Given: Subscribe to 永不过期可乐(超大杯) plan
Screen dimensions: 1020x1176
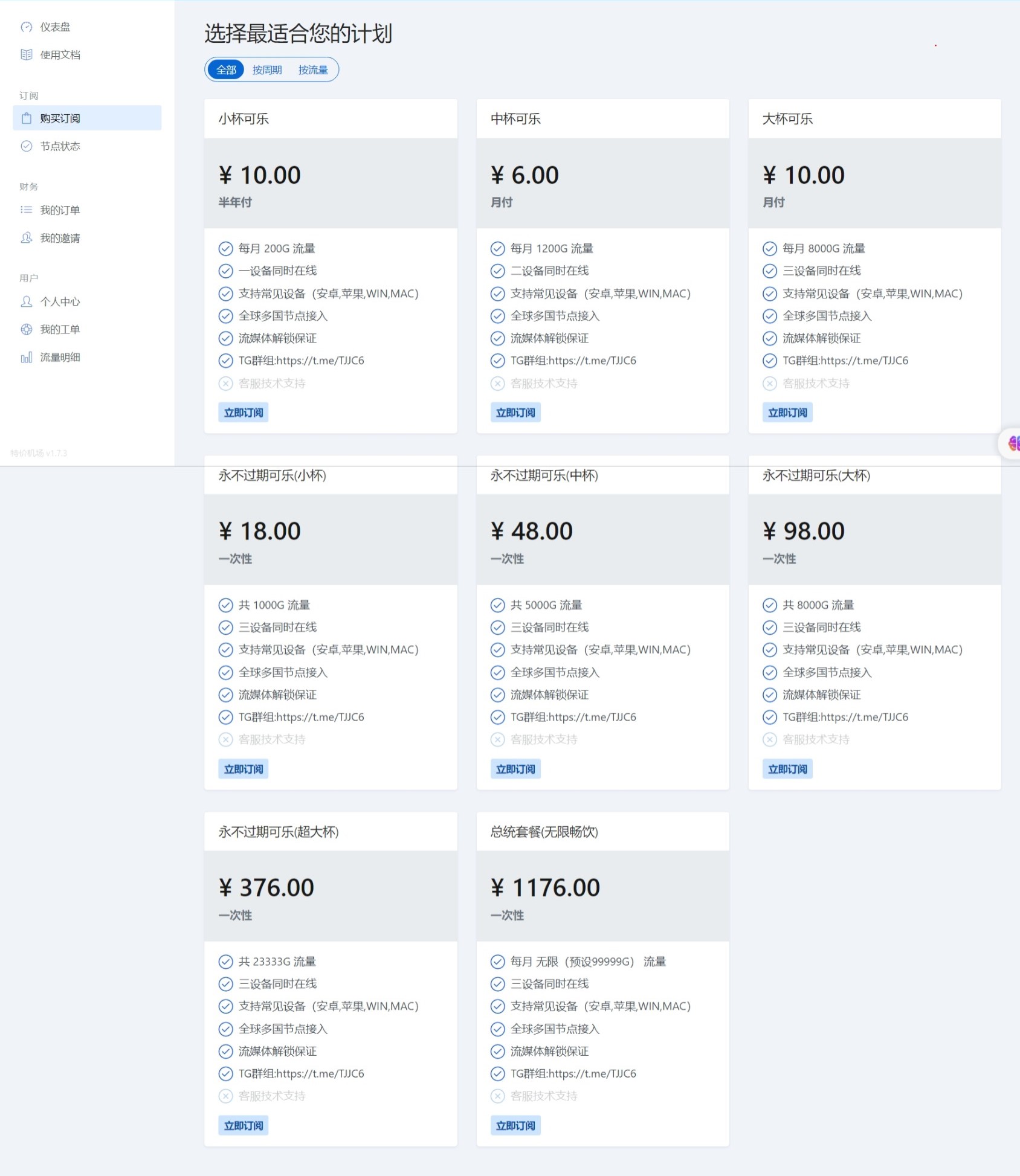Looking at the screenshot, I should point(243,1125).
